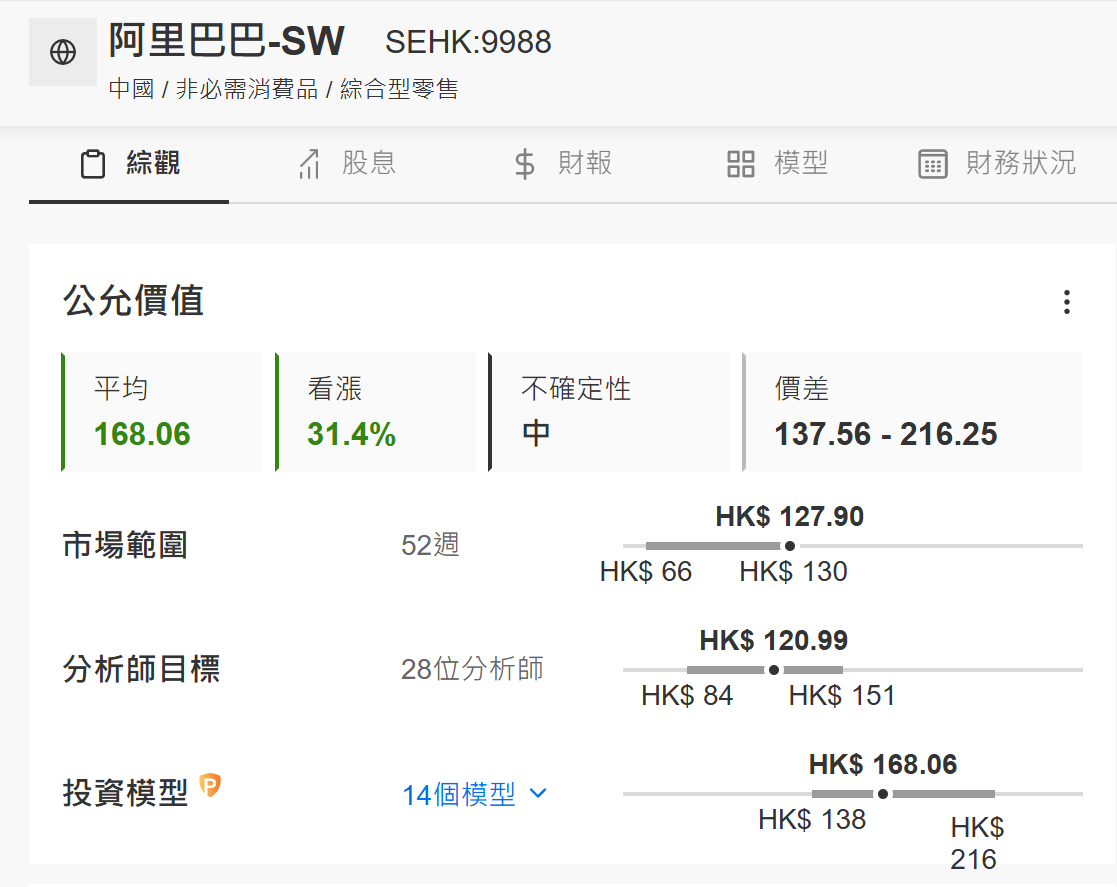Click the HK$ 168.06 model value
Viewport: 1117px width, 887px height.
[x=883, y=764]
